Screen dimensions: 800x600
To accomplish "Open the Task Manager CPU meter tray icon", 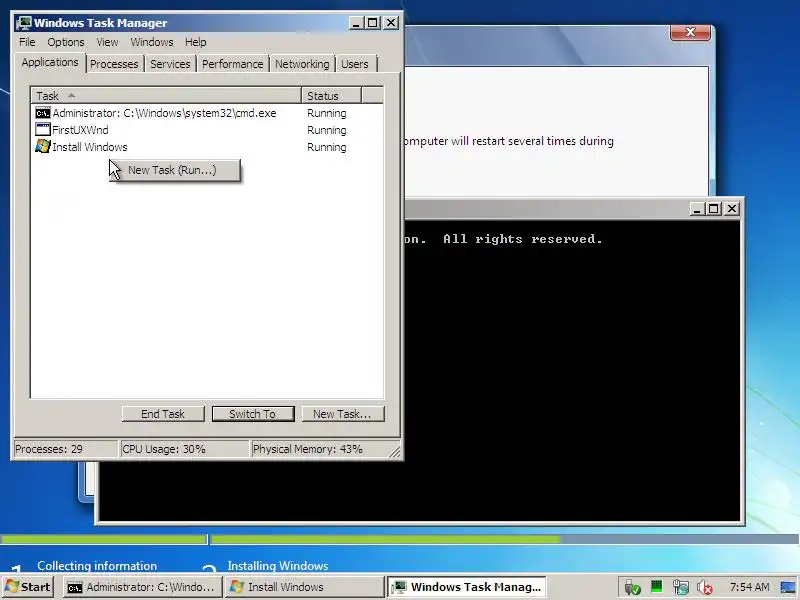I will 657,587.
